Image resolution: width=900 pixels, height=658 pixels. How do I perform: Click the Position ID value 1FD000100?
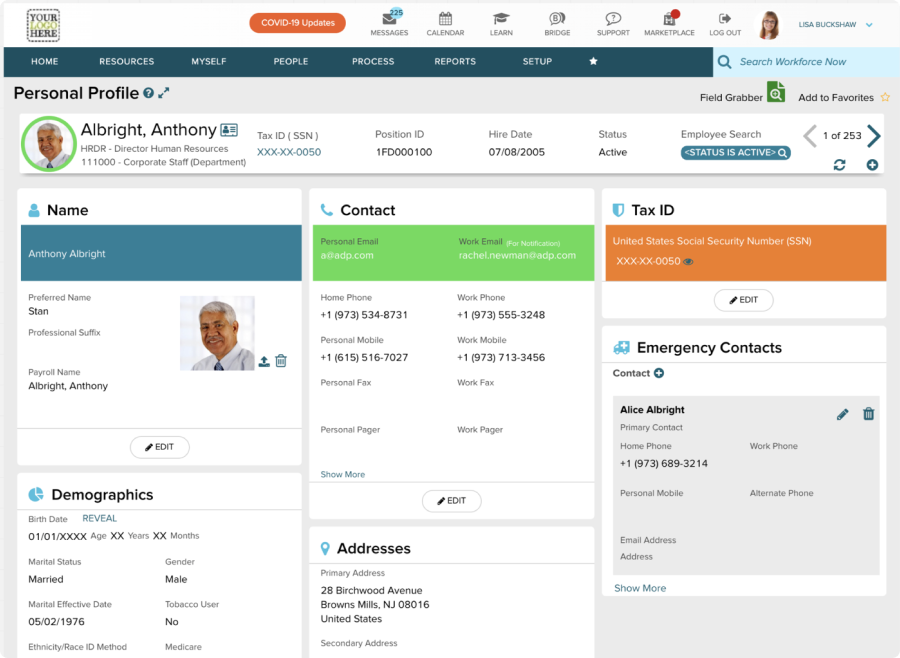pyautogui.click(x=404, y=152)
